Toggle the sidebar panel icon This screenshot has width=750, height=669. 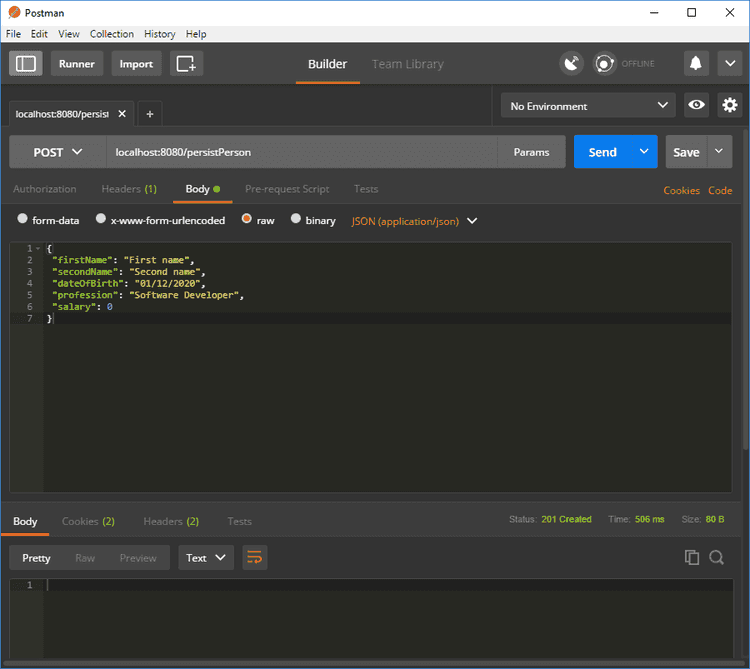click(x=26, y=63)
